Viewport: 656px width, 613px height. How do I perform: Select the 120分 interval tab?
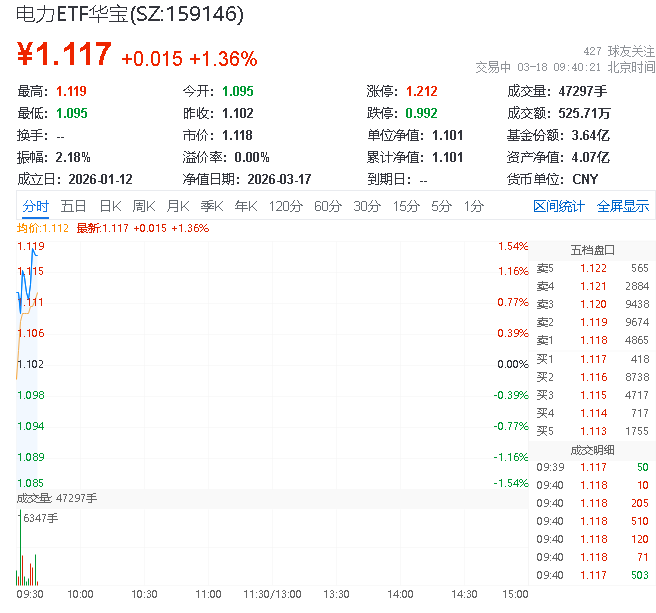286,206
